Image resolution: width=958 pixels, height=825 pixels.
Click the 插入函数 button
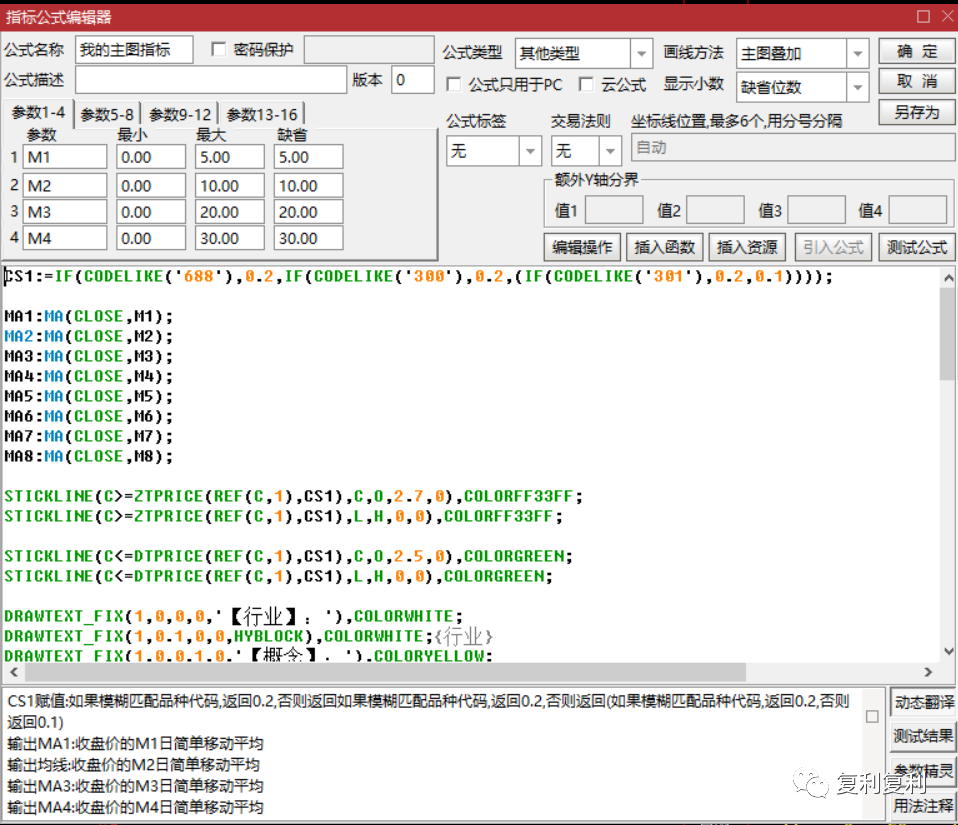point(665,247)
